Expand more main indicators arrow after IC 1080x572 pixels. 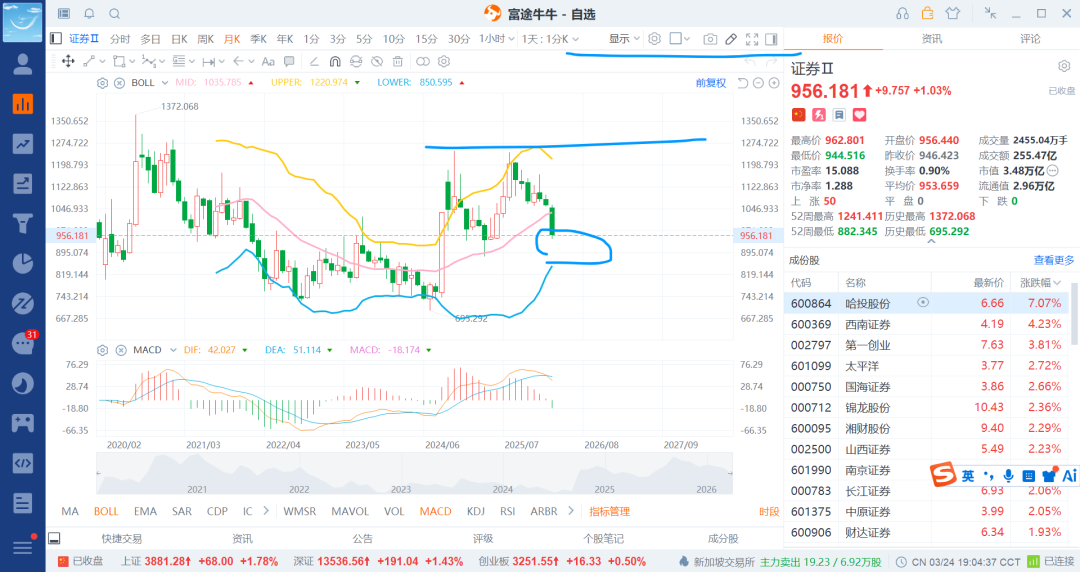click(267, 511)
